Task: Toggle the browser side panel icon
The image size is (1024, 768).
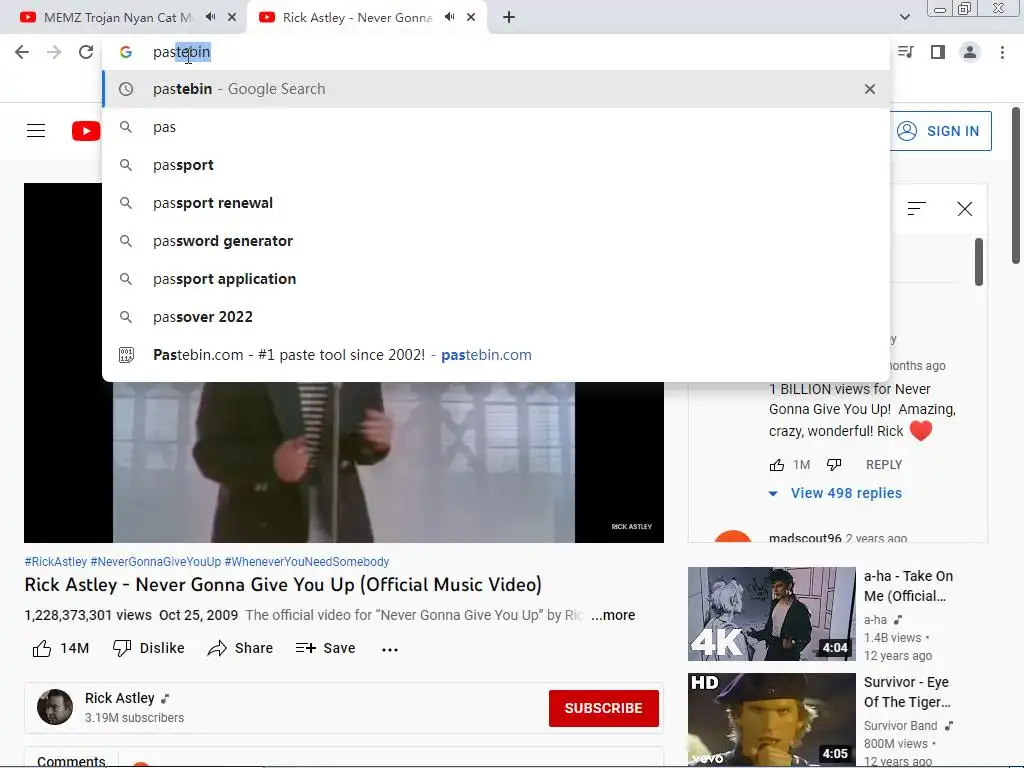Action: pos(938,52)
